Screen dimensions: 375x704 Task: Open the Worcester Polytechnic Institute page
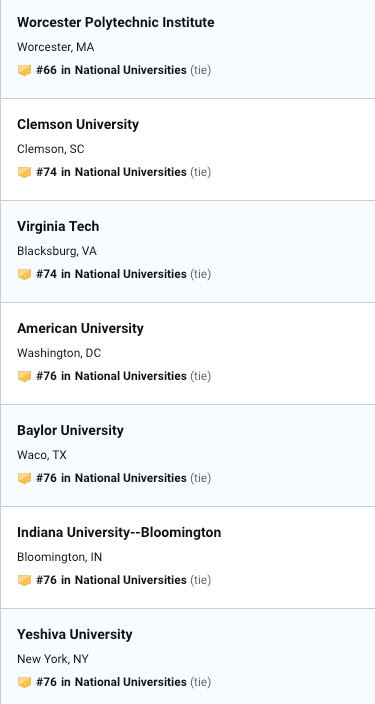click(x=115, y=22)
